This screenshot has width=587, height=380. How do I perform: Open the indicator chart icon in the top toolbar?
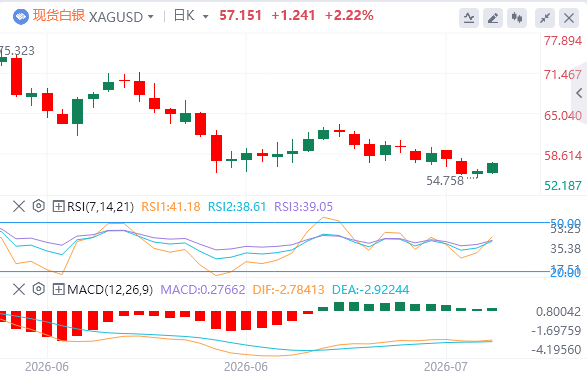click(x=469, y=18)
